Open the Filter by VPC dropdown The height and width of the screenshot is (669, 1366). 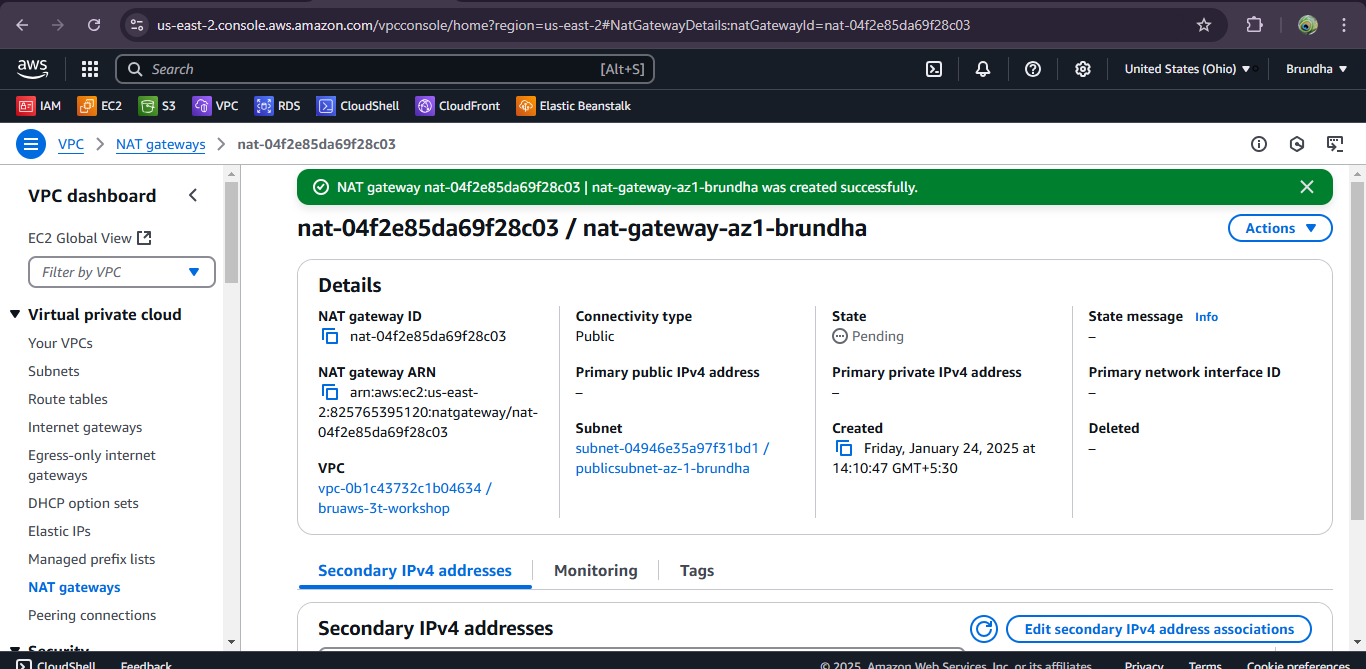(122, 272)
